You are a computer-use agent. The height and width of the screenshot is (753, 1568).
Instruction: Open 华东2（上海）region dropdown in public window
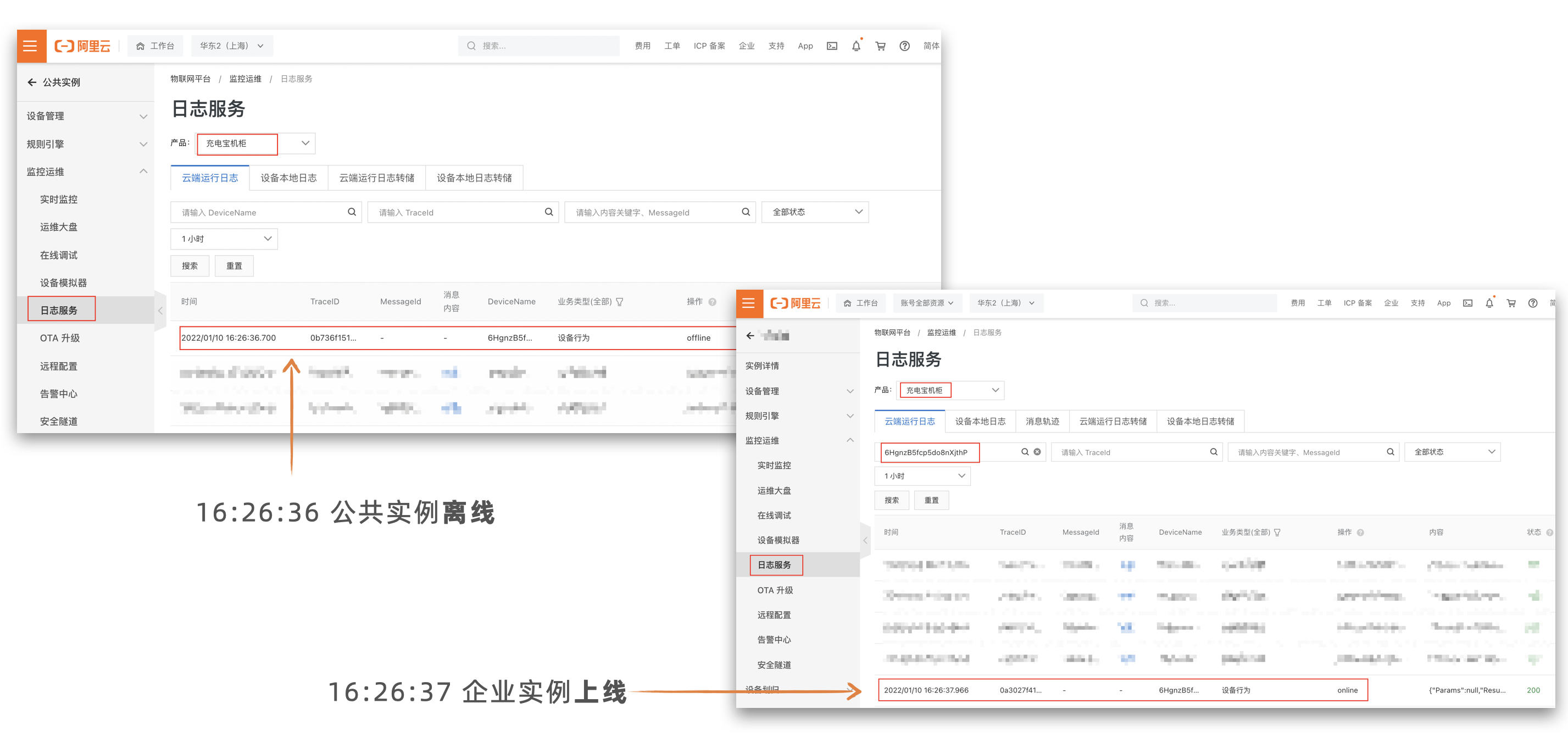[232, 46]
